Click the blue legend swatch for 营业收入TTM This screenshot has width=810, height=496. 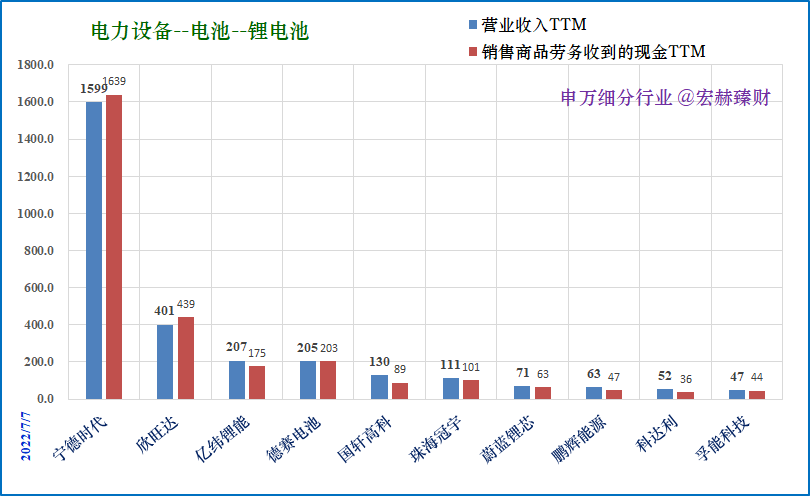pyautogui.click(x=473, y=25)
